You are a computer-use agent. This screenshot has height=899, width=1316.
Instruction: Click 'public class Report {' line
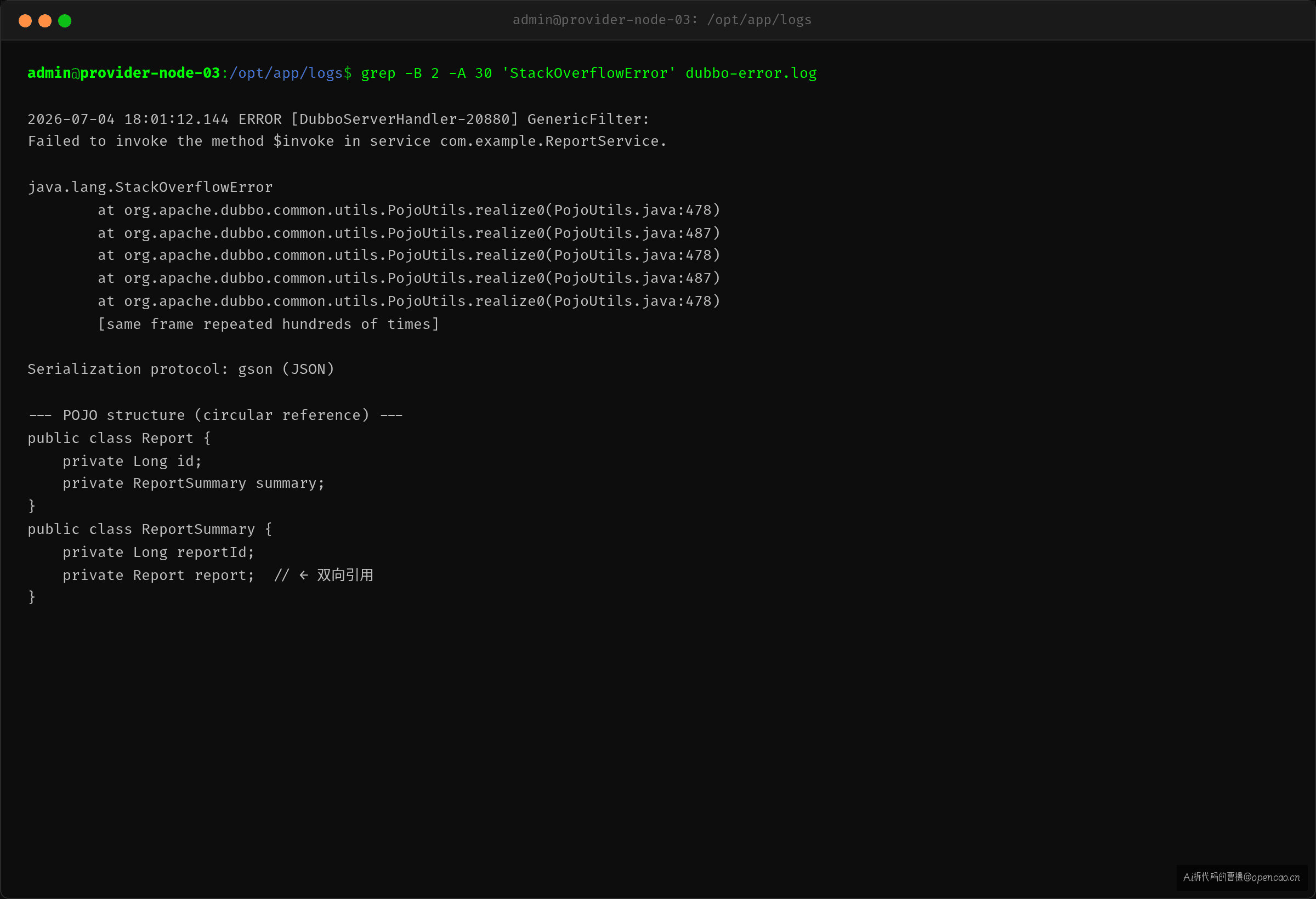[119, 438]
